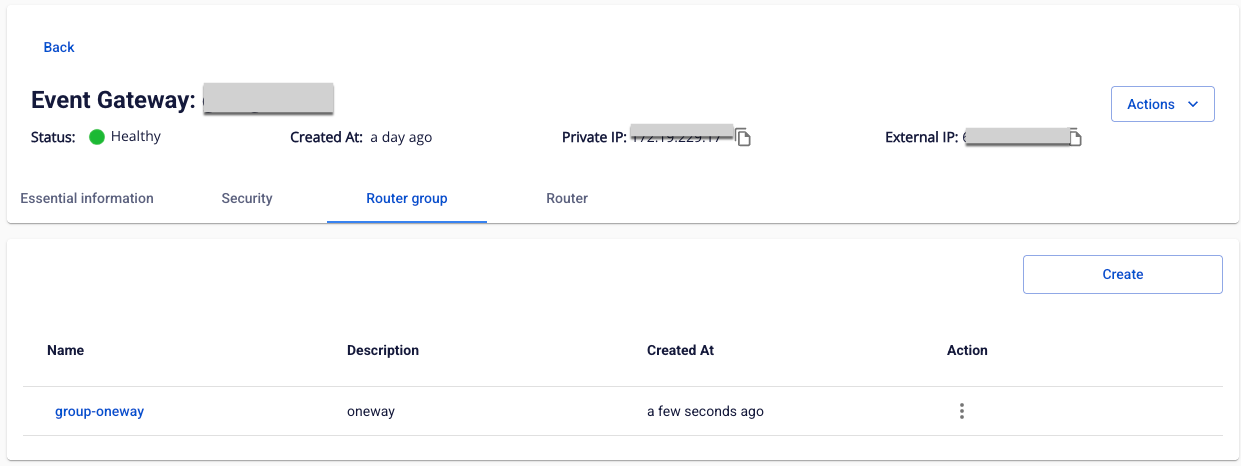This screenshot has height=466, width=1241.
Task: Click the Name column header
Action: click(65, 350)
